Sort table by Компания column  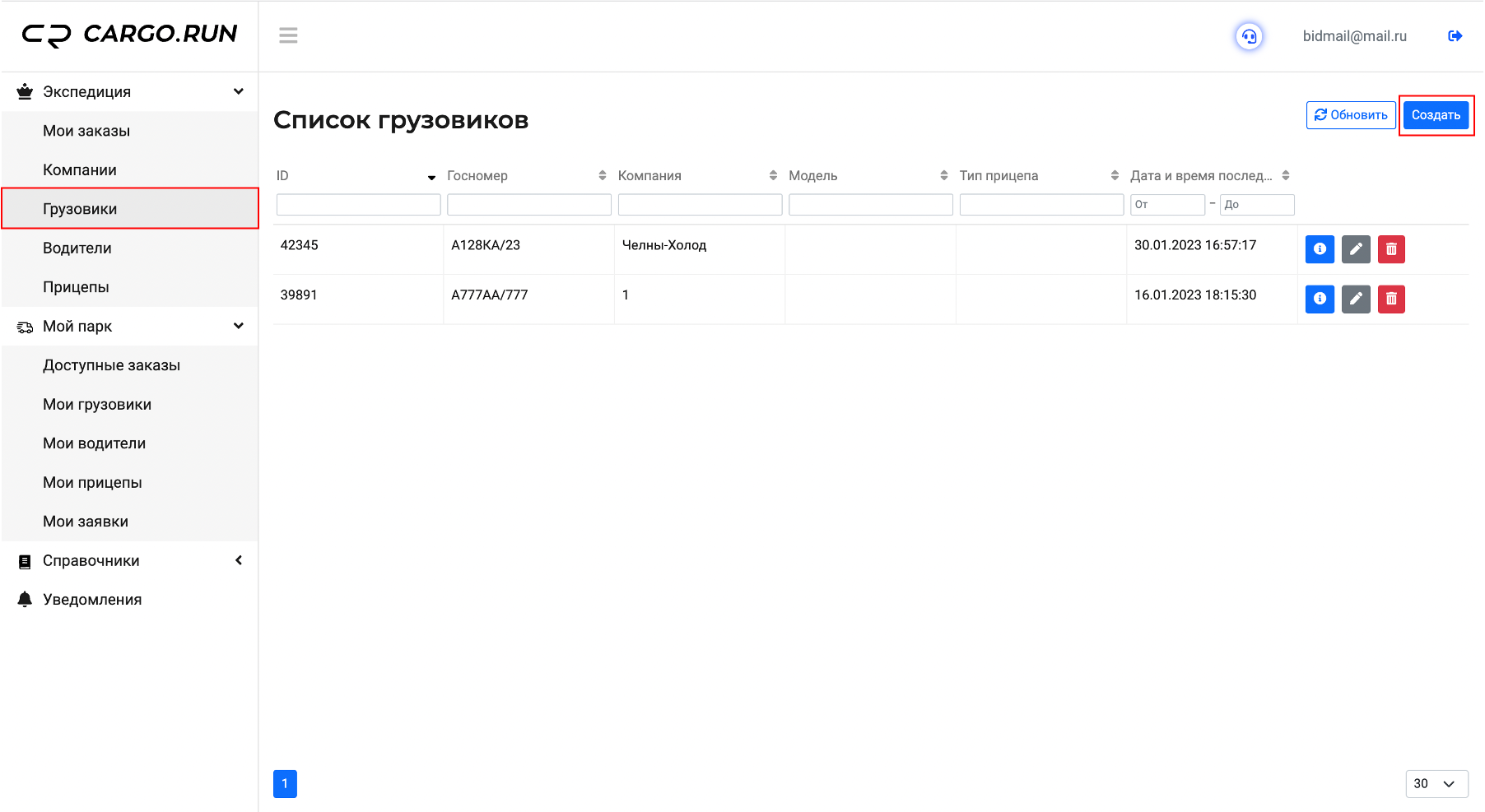(x=773, y=175)
